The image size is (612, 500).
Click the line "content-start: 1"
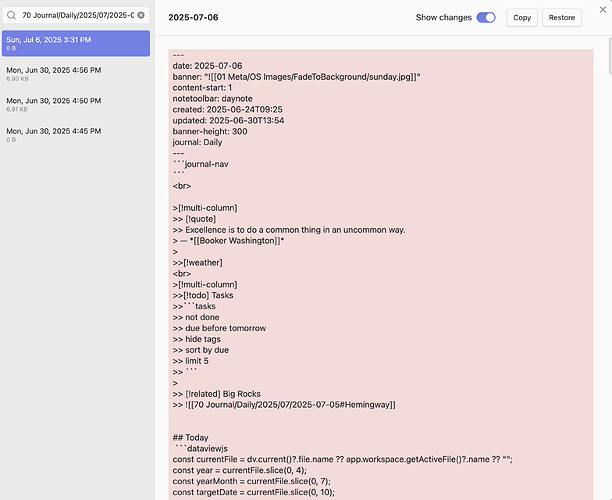click(x=202, y=88)
